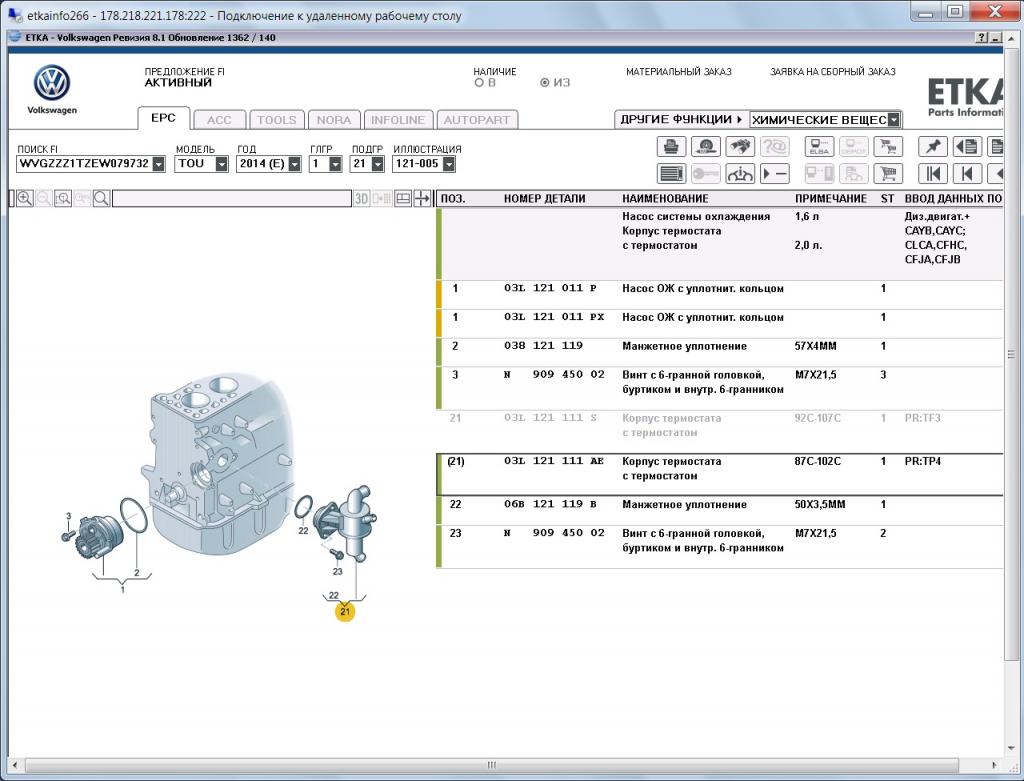Select the 'В' availability radio button
This screenshot has width=1024, height=781.
(479, 83)
